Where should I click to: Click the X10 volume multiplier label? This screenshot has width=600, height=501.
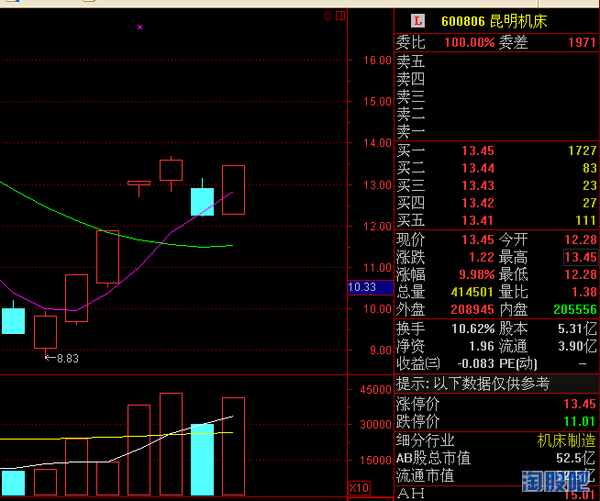pos(359,488)
